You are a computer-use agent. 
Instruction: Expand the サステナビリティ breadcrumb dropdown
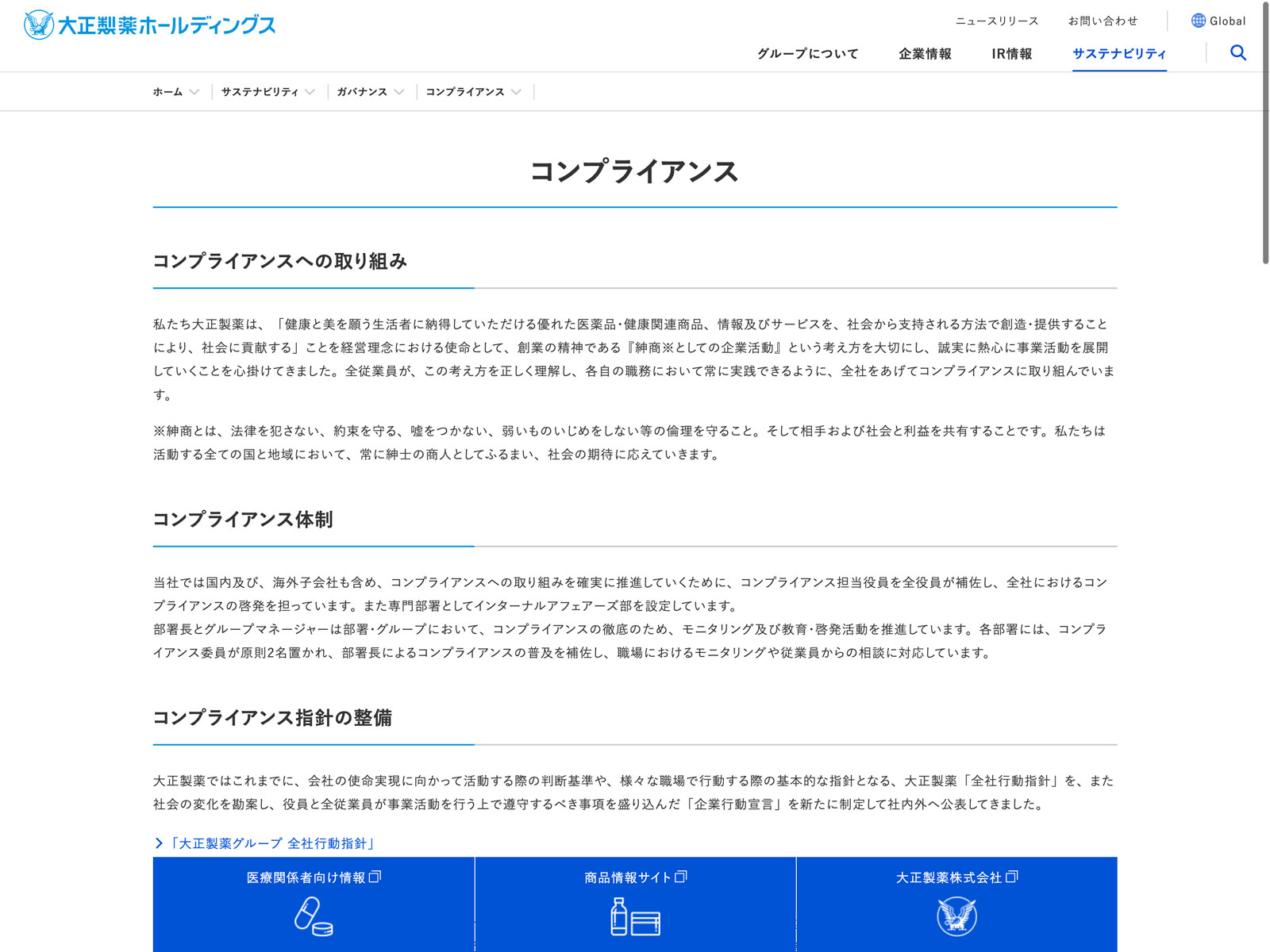click(x=310, y=92)
